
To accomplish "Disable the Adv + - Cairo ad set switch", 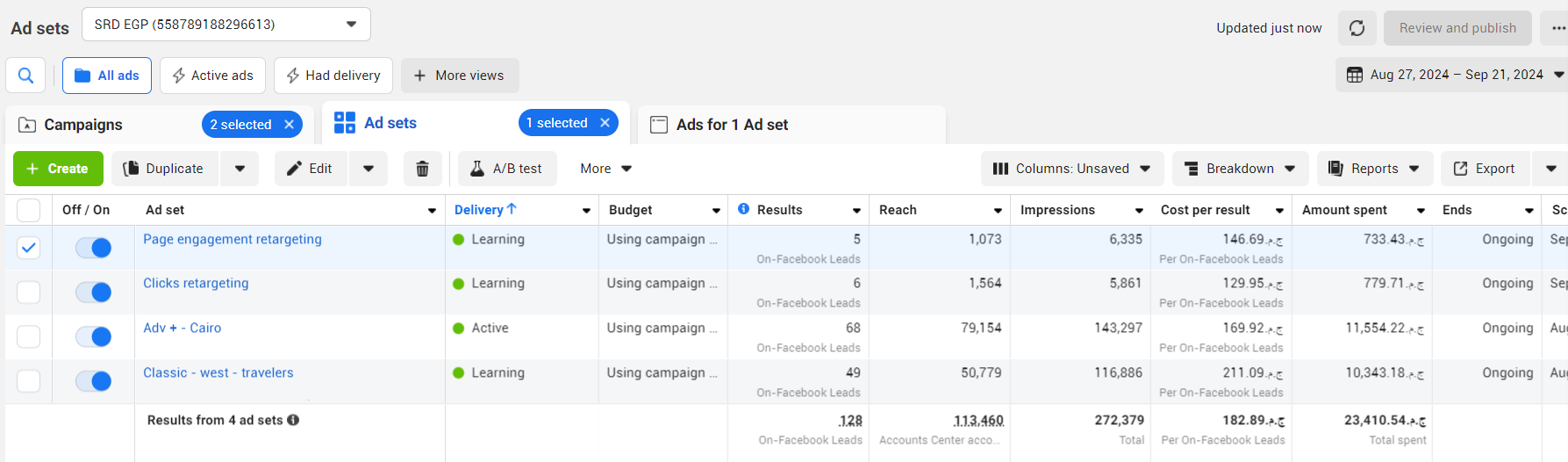I will (x=93, y=336).
